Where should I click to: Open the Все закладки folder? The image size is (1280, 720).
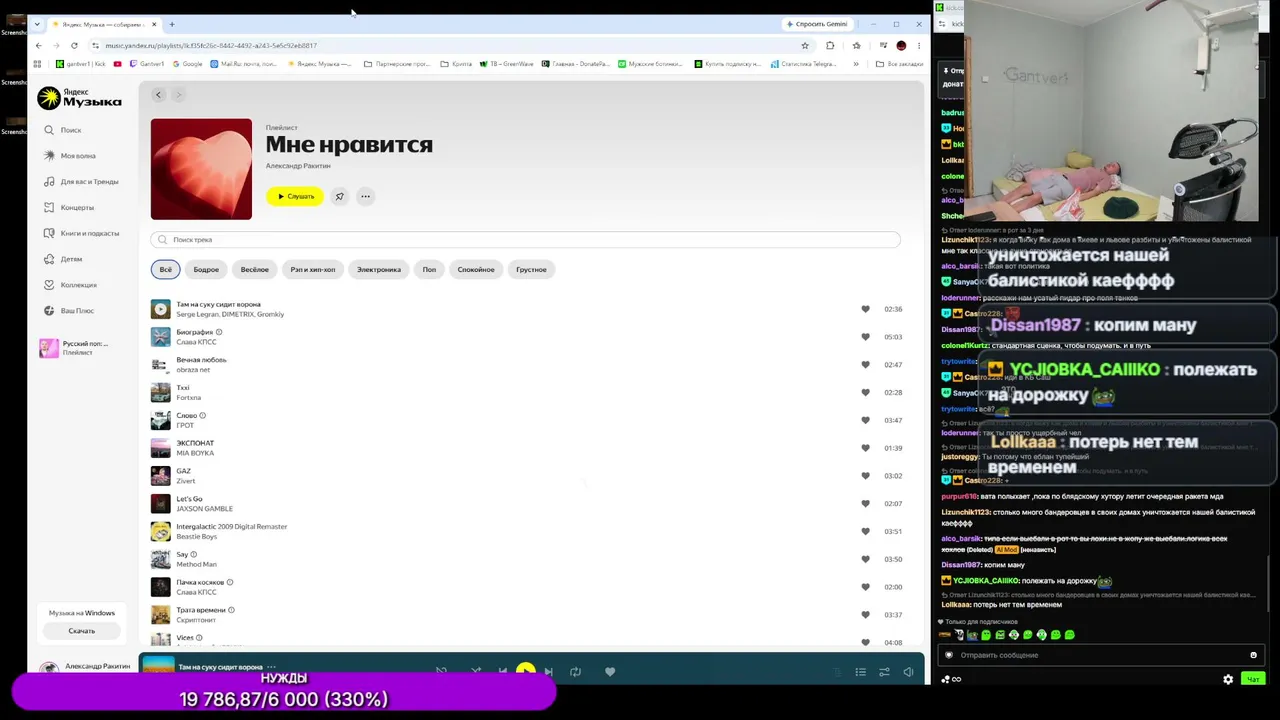899,64
